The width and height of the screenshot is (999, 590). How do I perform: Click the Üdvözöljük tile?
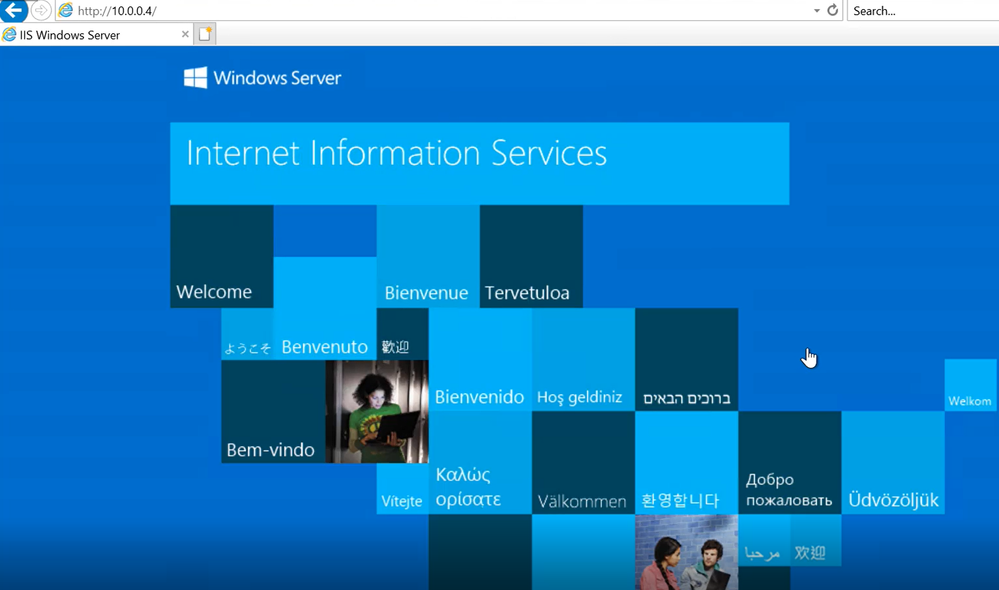(x=893, y=463)
